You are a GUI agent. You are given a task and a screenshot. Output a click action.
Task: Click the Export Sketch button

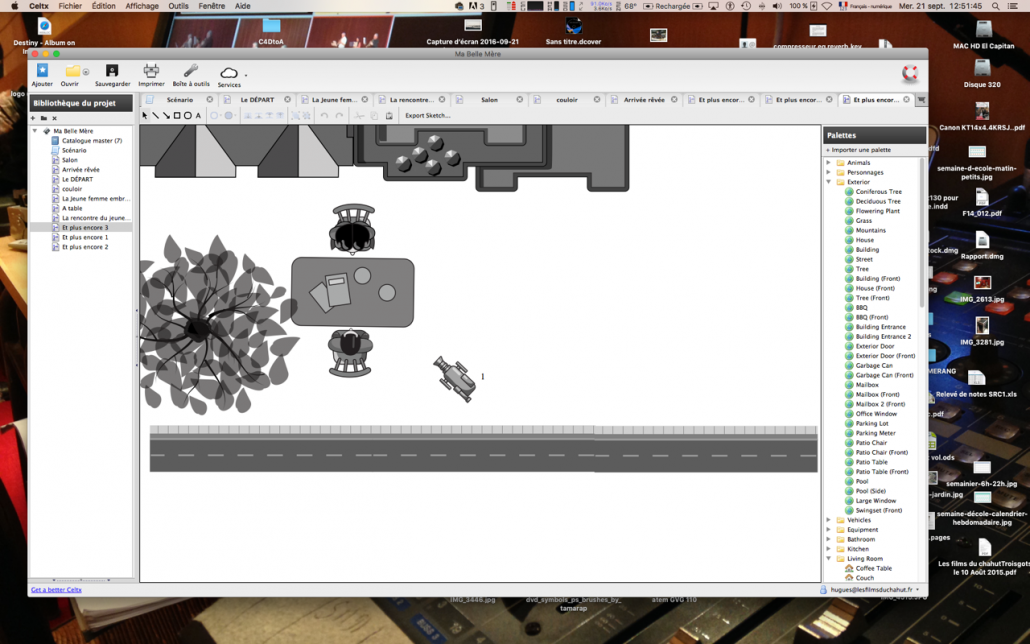click(x=428, y=116)
